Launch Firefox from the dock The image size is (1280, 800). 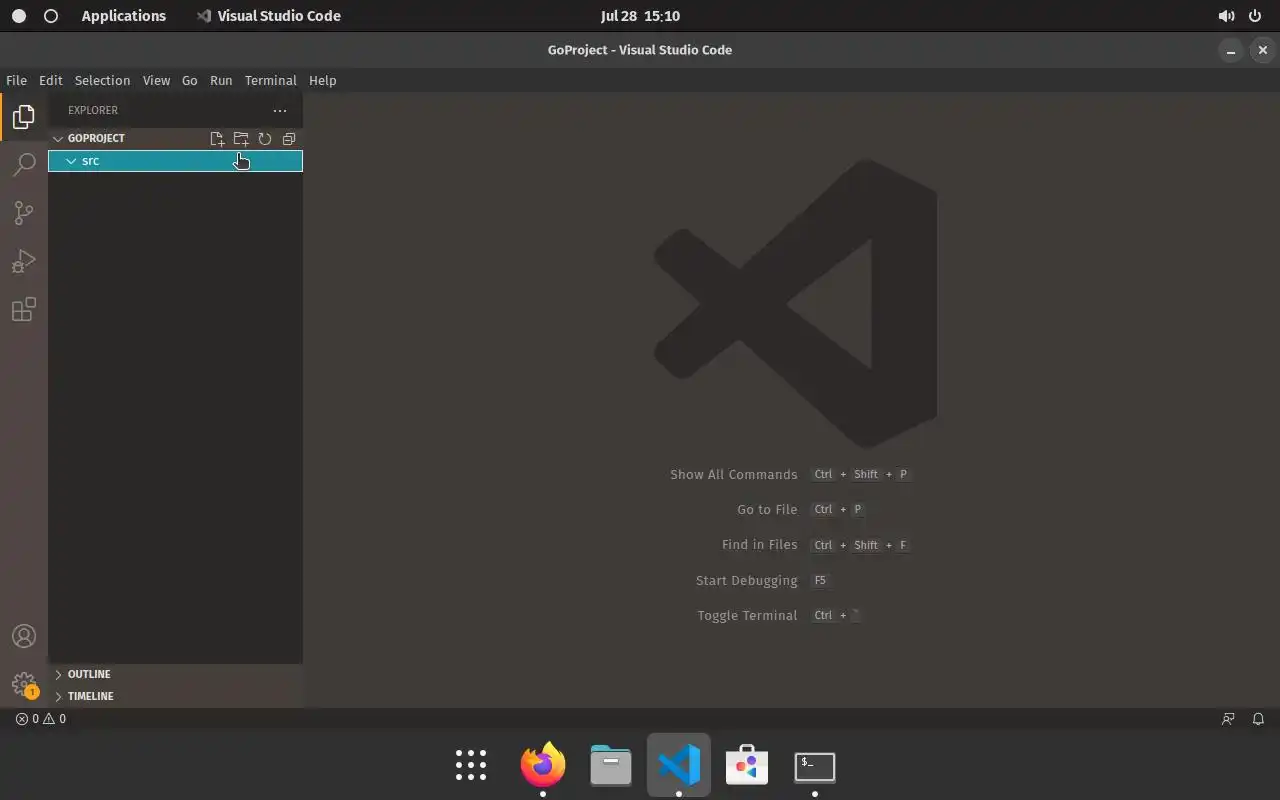[x=543, y=766]
